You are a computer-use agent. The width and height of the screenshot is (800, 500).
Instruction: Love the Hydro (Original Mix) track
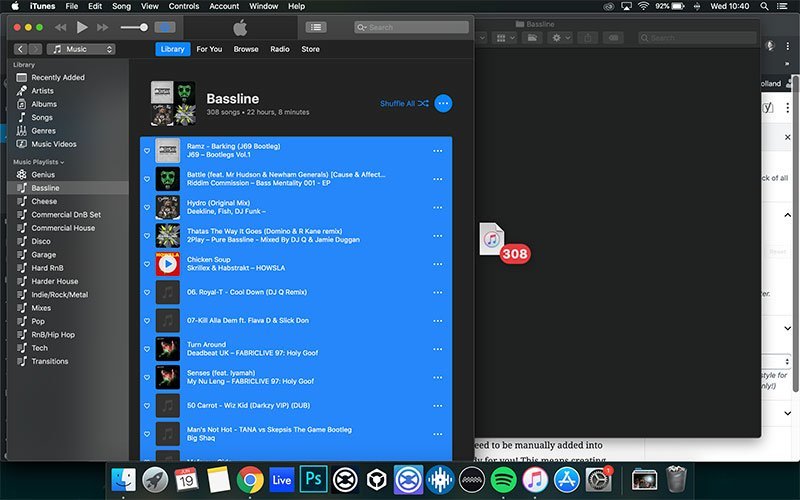pyautogui.click(x=147, y=208)
